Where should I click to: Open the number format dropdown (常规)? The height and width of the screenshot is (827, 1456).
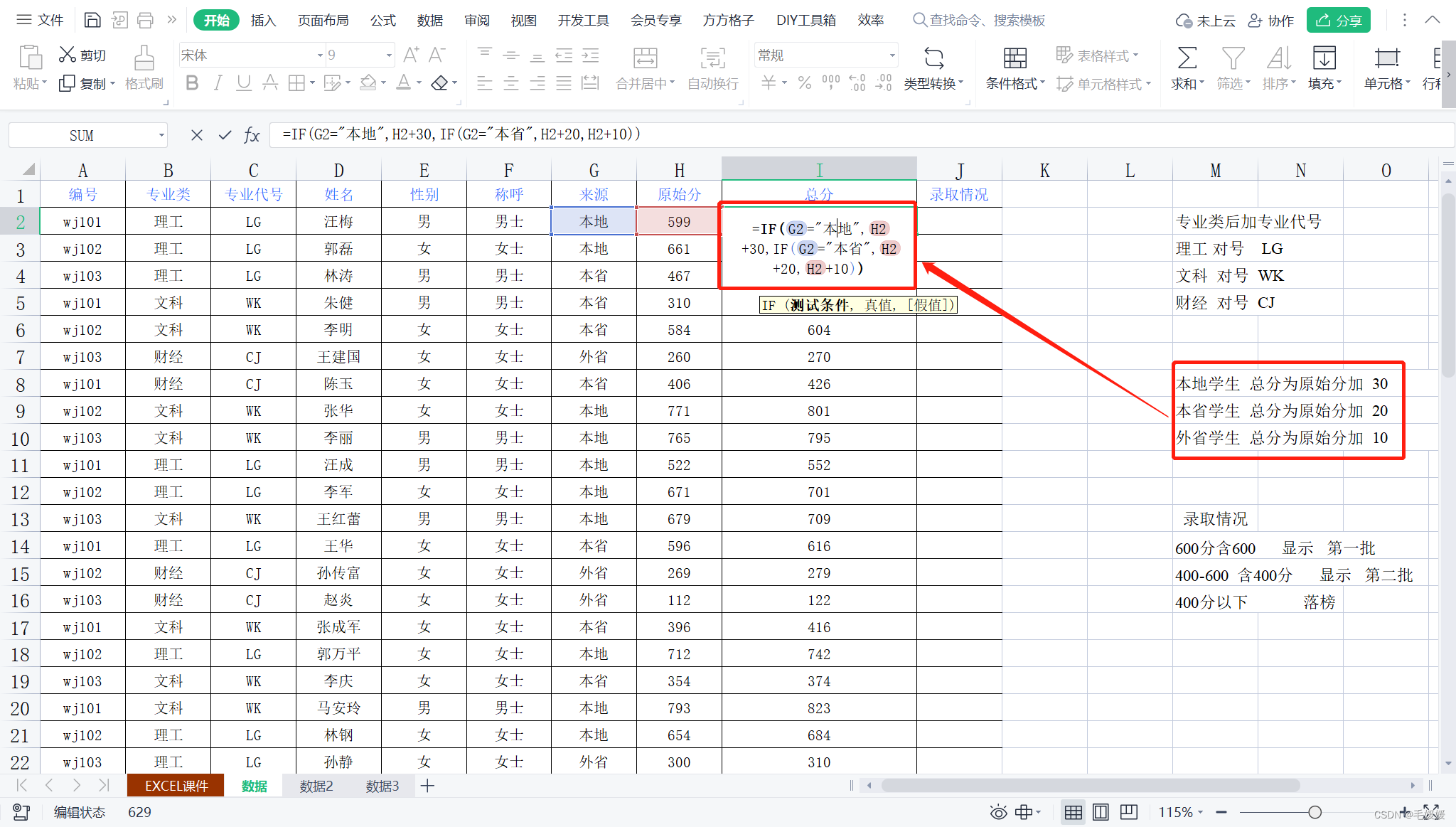point(892,55)
